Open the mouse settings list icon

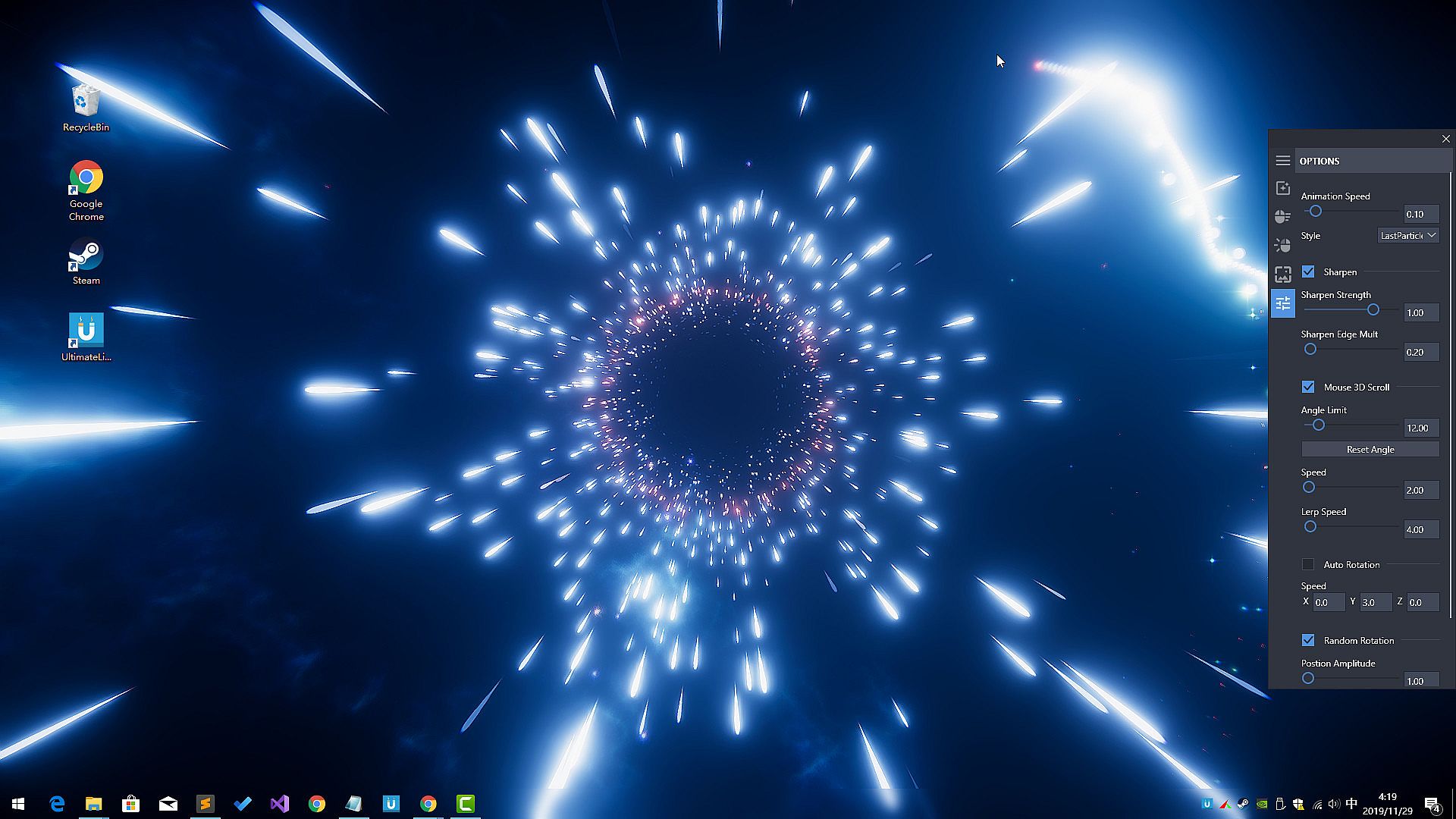point(1282,217)
